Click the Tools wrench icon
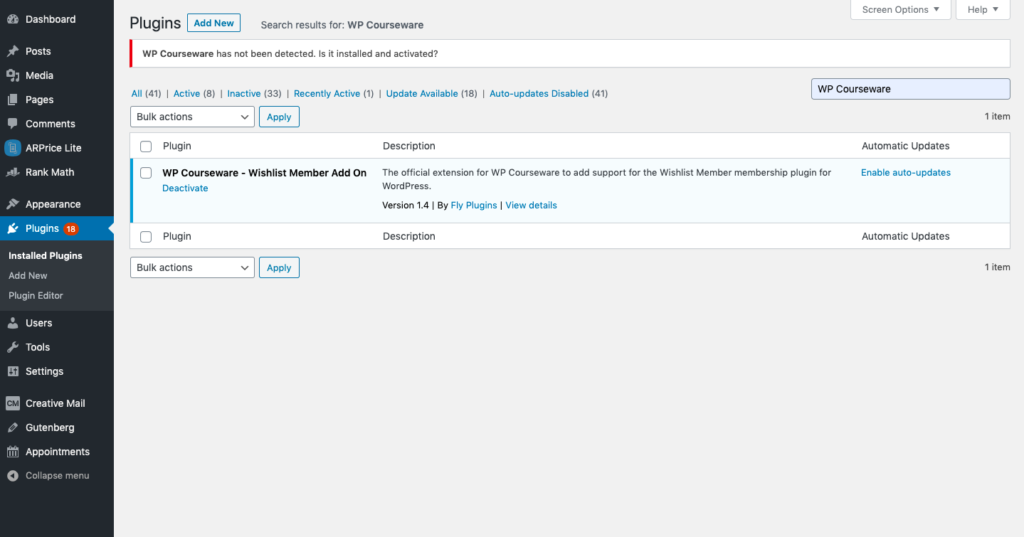Image resolution: width=1024 pixels, height=537 pixels. 12,347
